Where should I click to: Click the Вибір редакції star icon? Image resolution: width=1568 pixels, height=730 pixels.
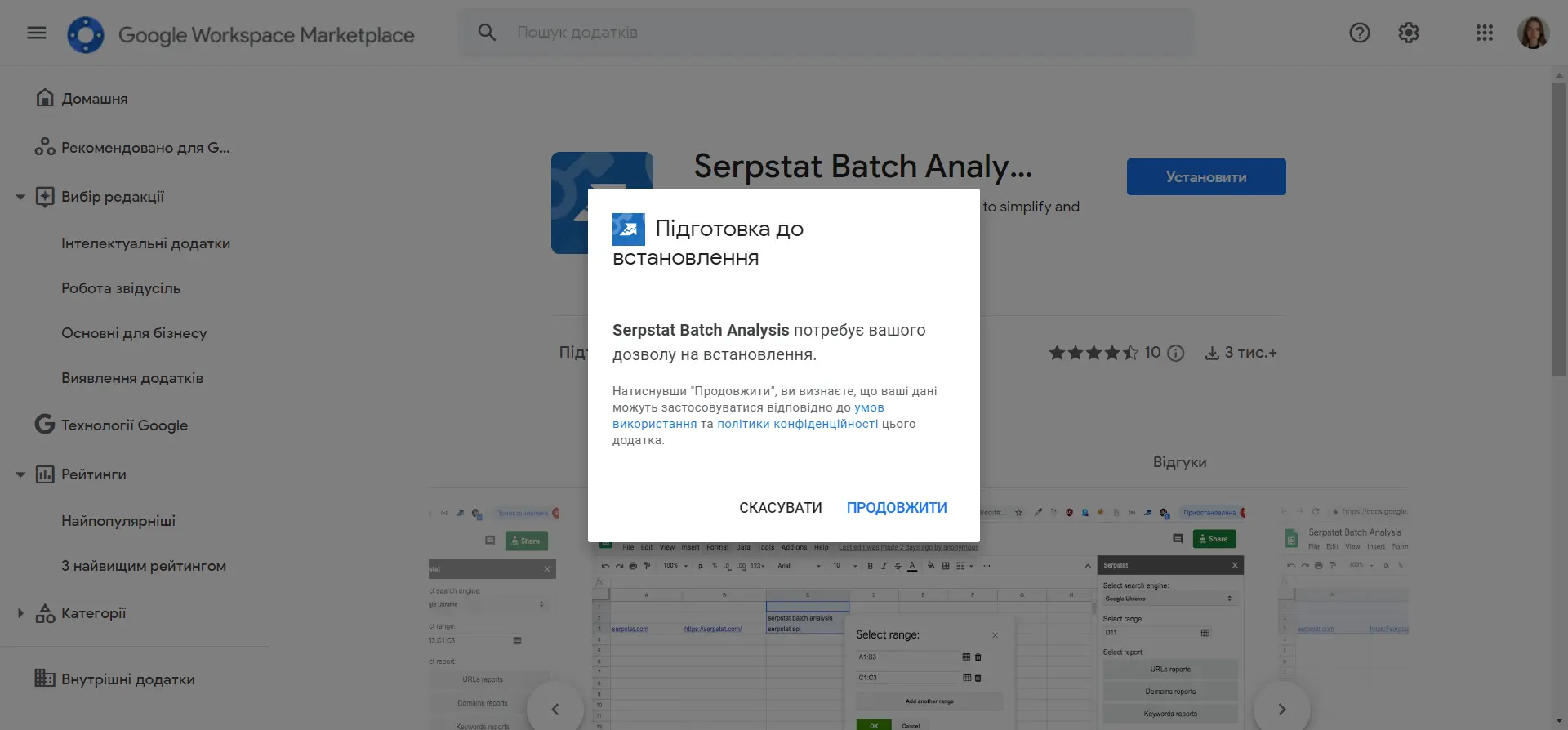[45, 197]
